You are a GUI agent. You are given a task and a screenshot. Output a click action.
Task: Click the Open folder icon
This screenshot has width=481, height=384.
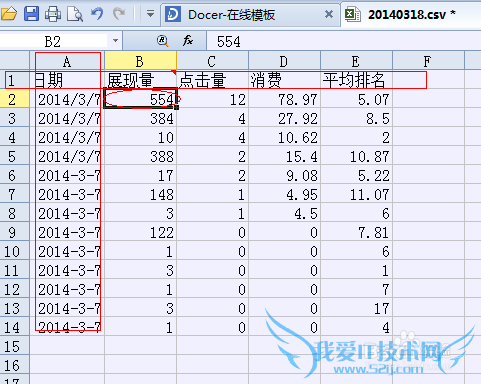click(x=8, y=14)
